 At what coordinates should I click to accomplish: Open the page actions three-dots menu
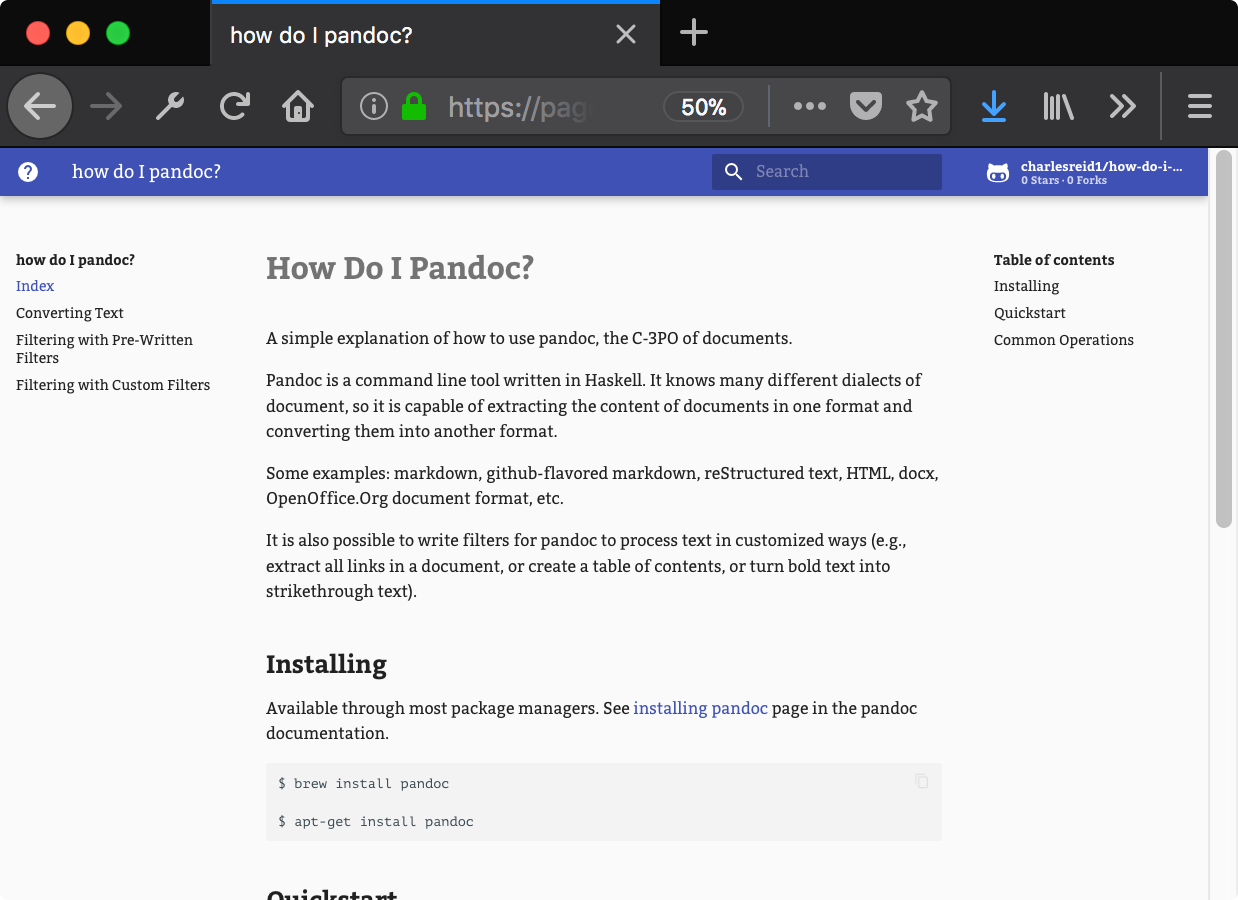810,106
